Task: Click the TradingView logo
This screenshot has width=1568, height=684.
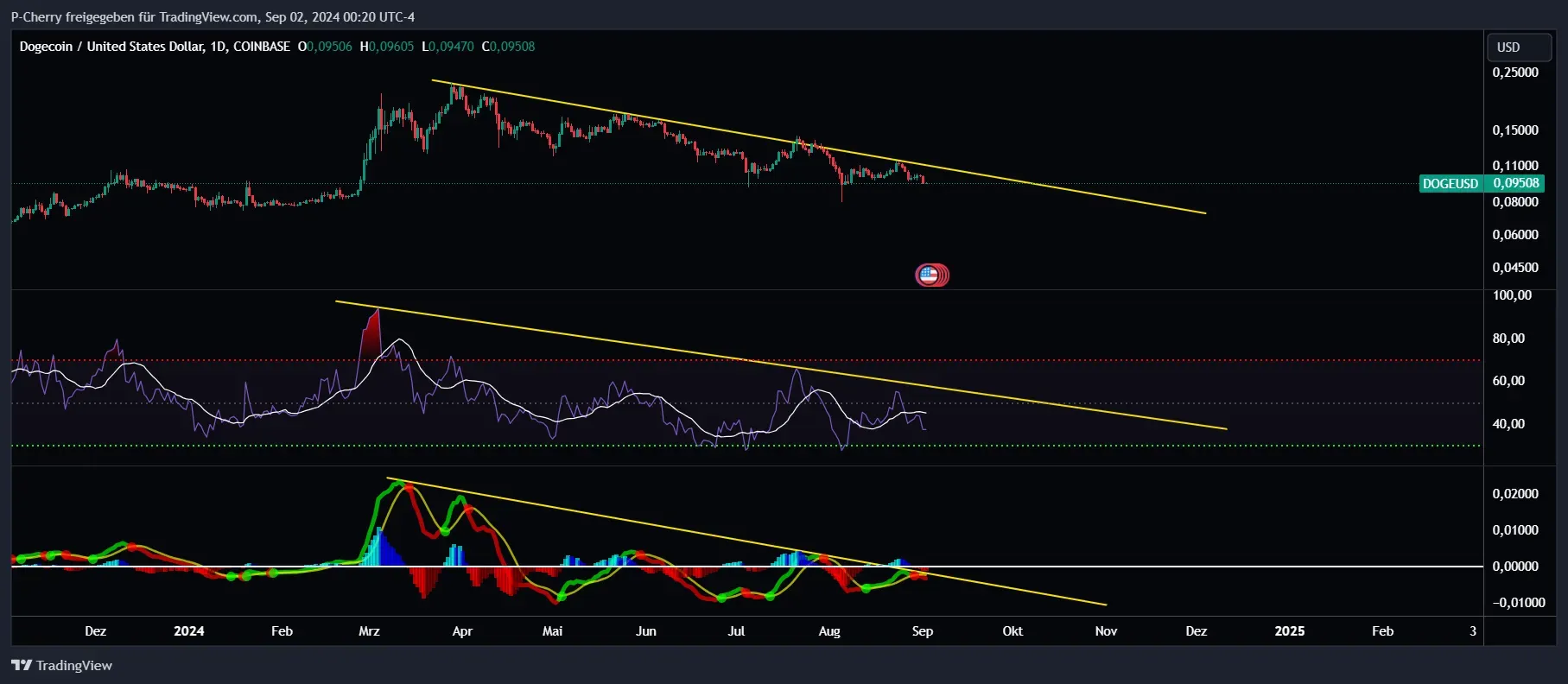Action: pyautogui.click(x=61, y=665)
